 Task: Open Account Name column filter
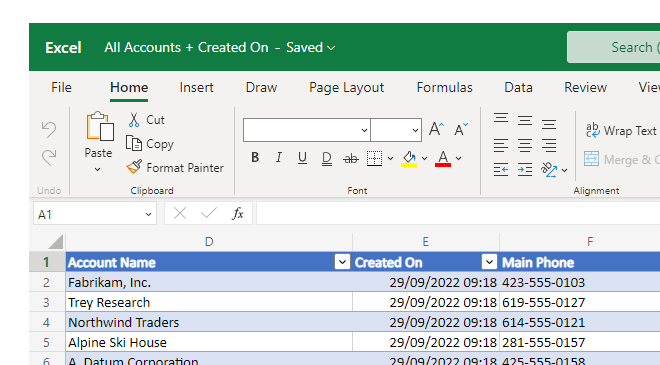(342, 262)
